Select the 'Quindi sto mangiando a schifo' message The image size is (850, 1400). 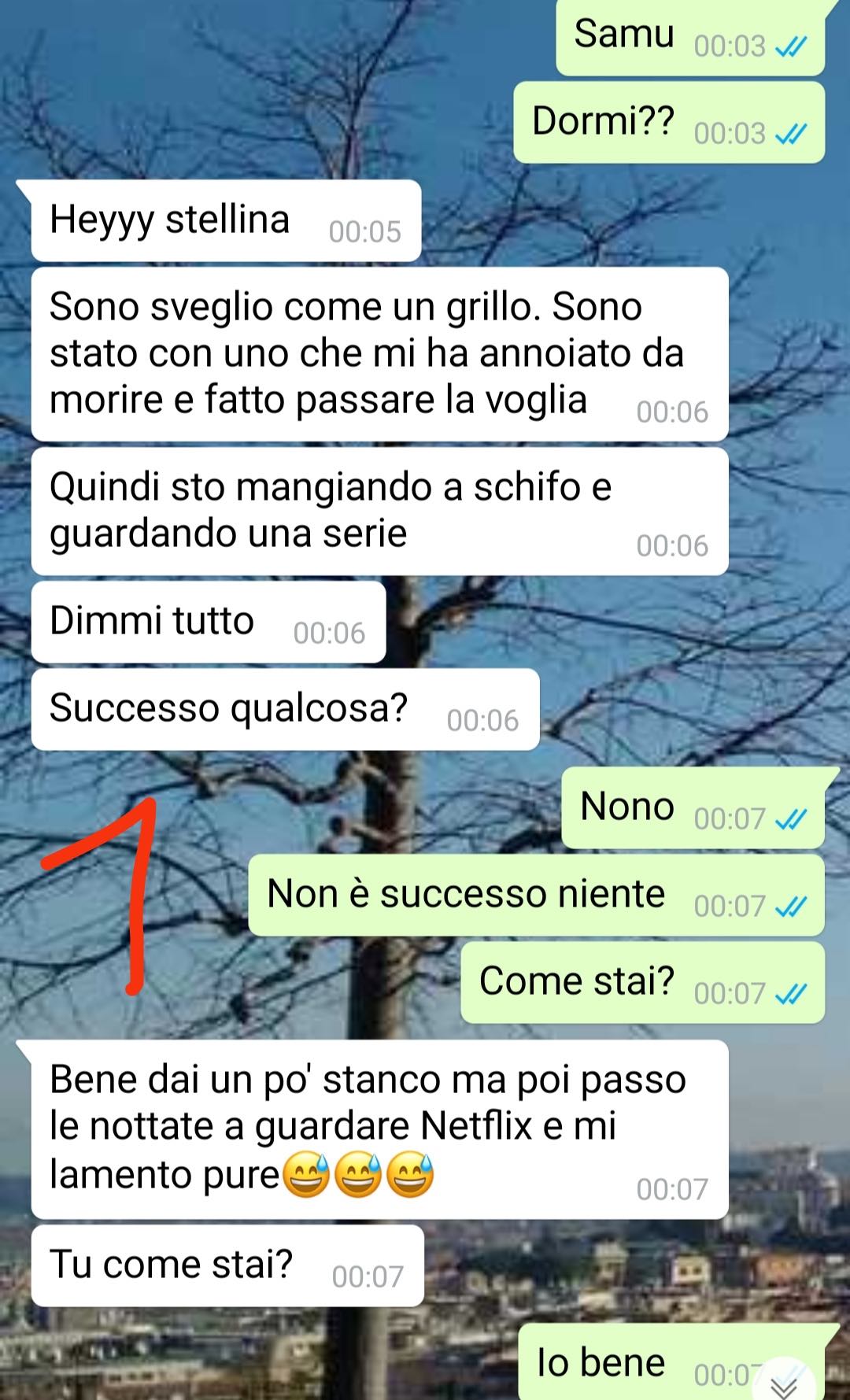point(379,512)
